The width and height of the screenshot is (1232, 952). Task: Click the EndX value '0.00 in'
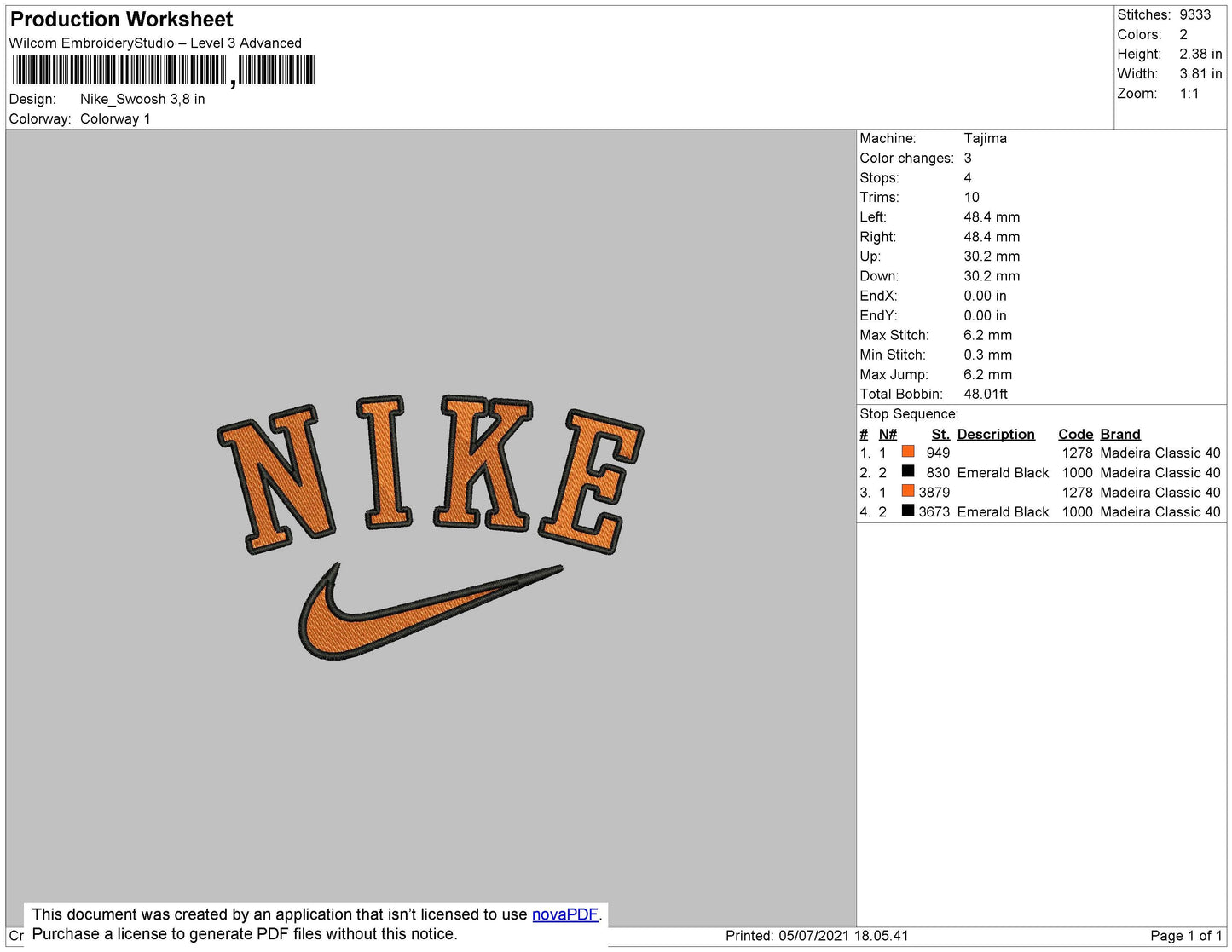click(985, 296)
